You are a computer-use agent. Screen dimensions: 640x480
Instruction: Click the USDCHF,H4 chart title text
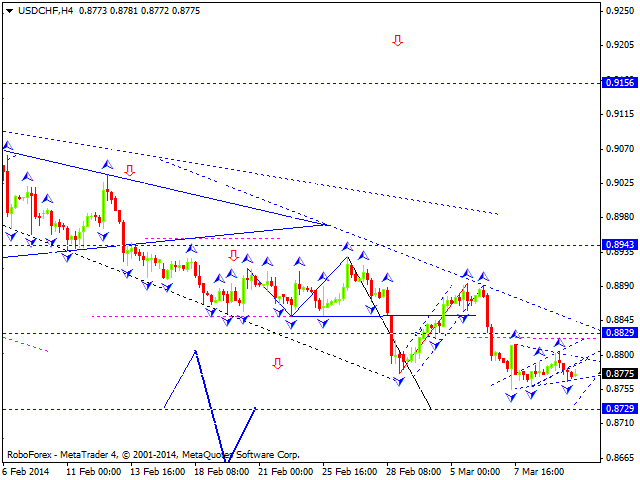pyautogui.click(x=36, y=9)
